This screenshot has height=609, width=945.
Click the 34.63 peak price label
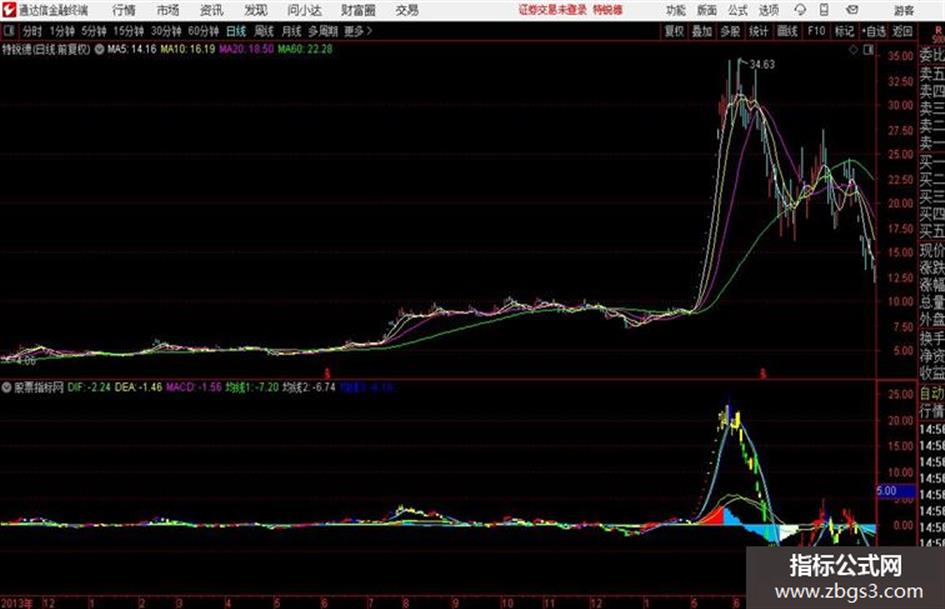pyautogui.click(x=762, y=65)
